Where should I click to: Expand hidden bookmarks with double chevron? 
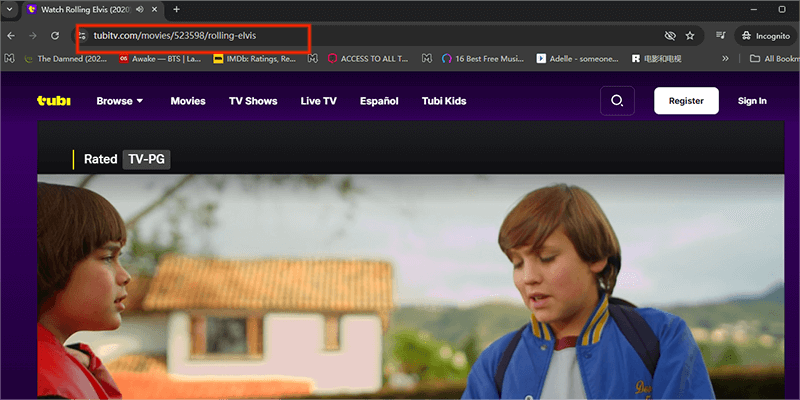pyautogui.click(x=725, y=59)
